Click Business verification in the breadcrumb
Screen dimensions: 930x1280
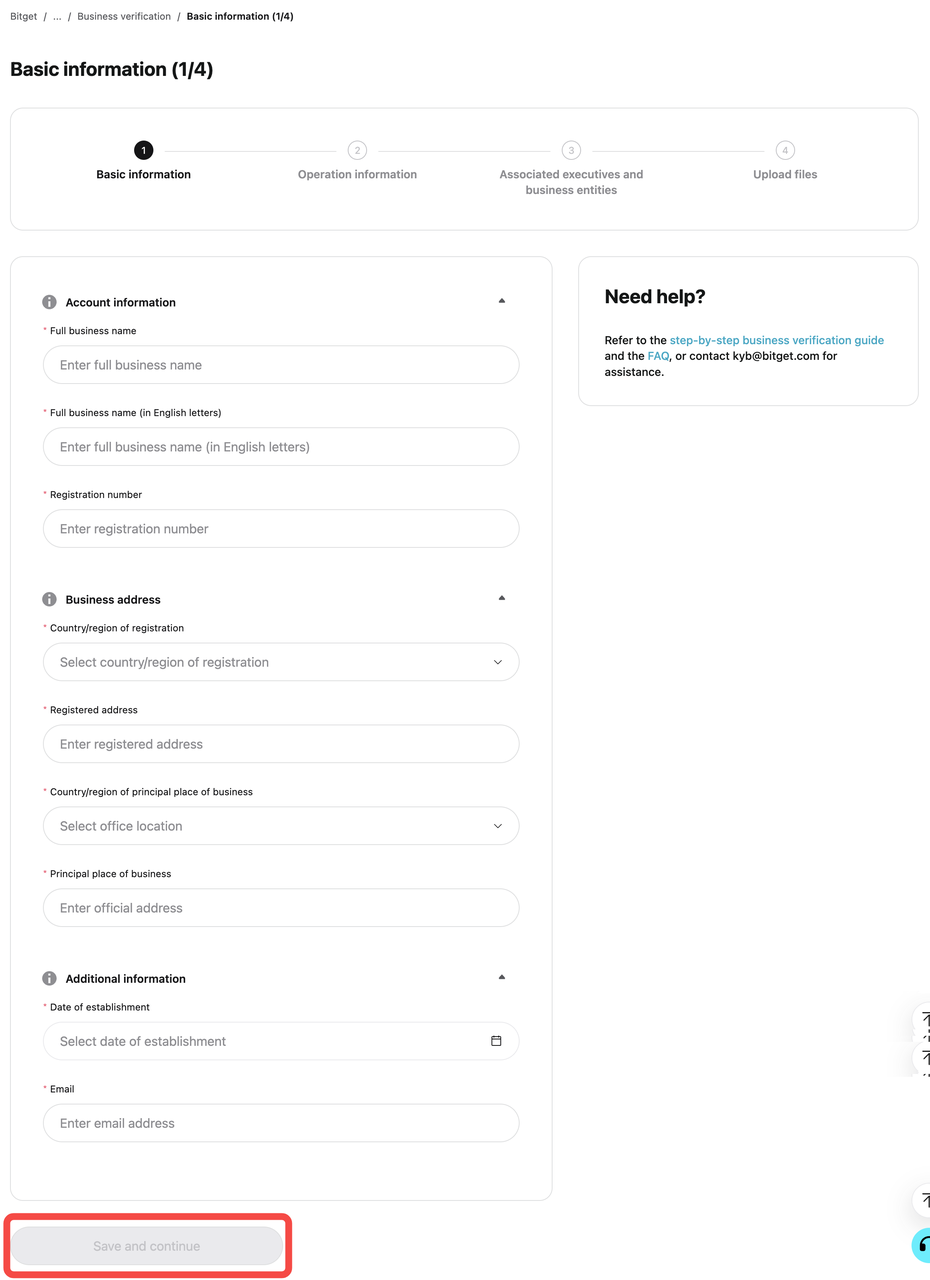[x=124, y=16]
